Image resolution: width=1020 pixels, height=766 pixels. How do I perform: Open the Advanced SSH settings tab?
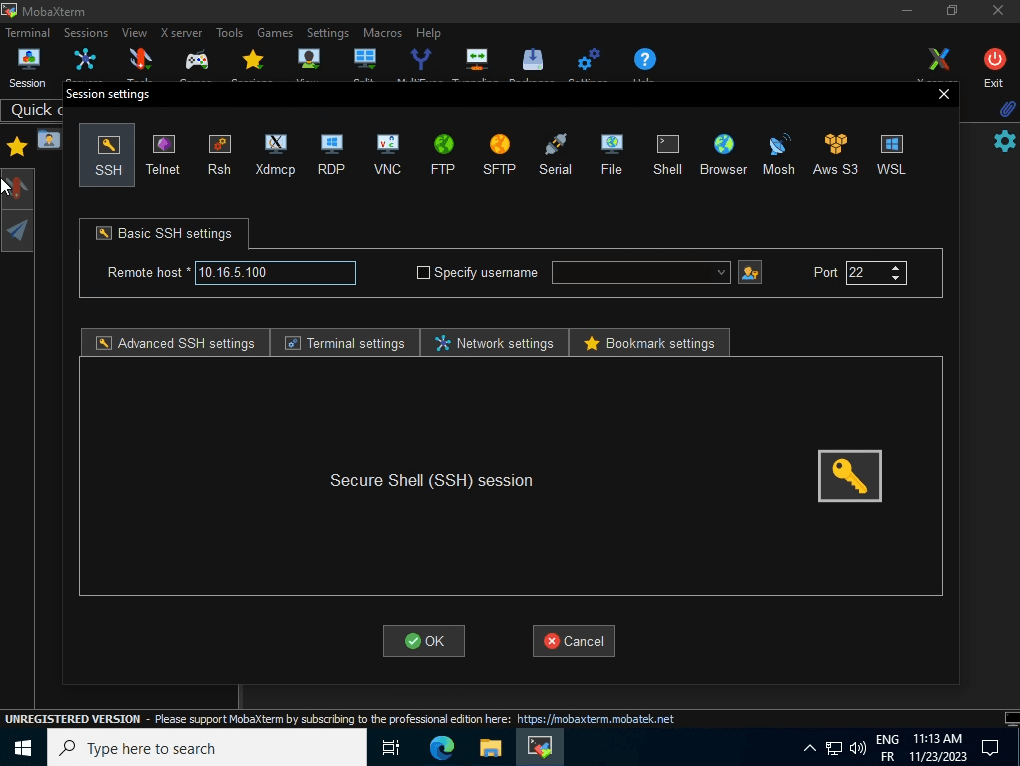(175, 343)
